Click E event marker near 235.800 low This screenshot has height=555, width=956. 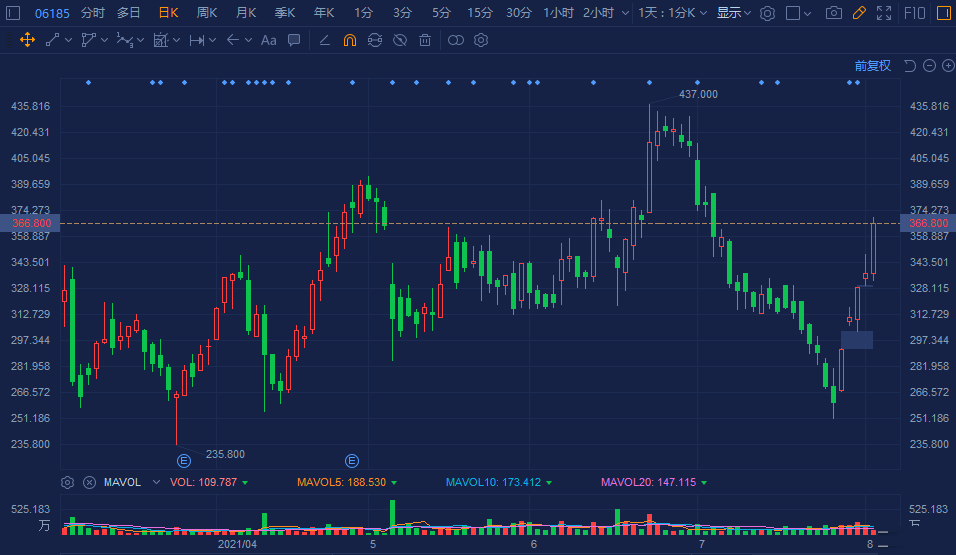point(184,461)
